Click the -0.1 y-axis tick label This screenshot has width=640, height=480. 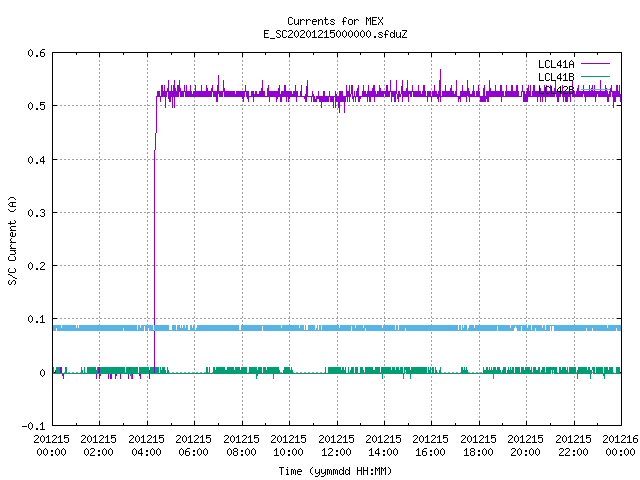pyautogui.click(x=33, y=426)
